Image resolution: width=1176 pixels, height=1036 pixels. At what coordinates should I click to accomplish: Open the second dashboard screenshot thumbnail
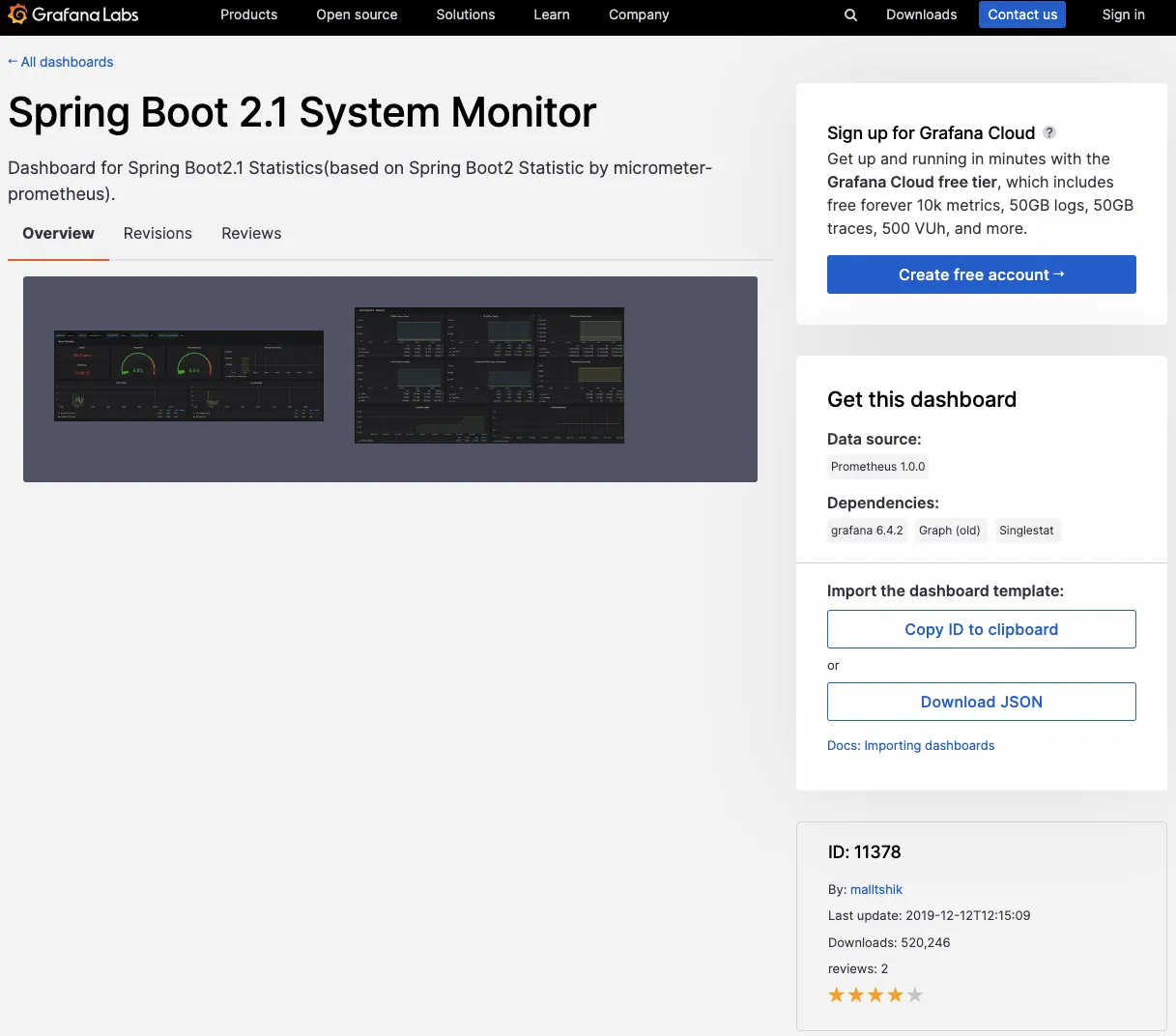489,376
